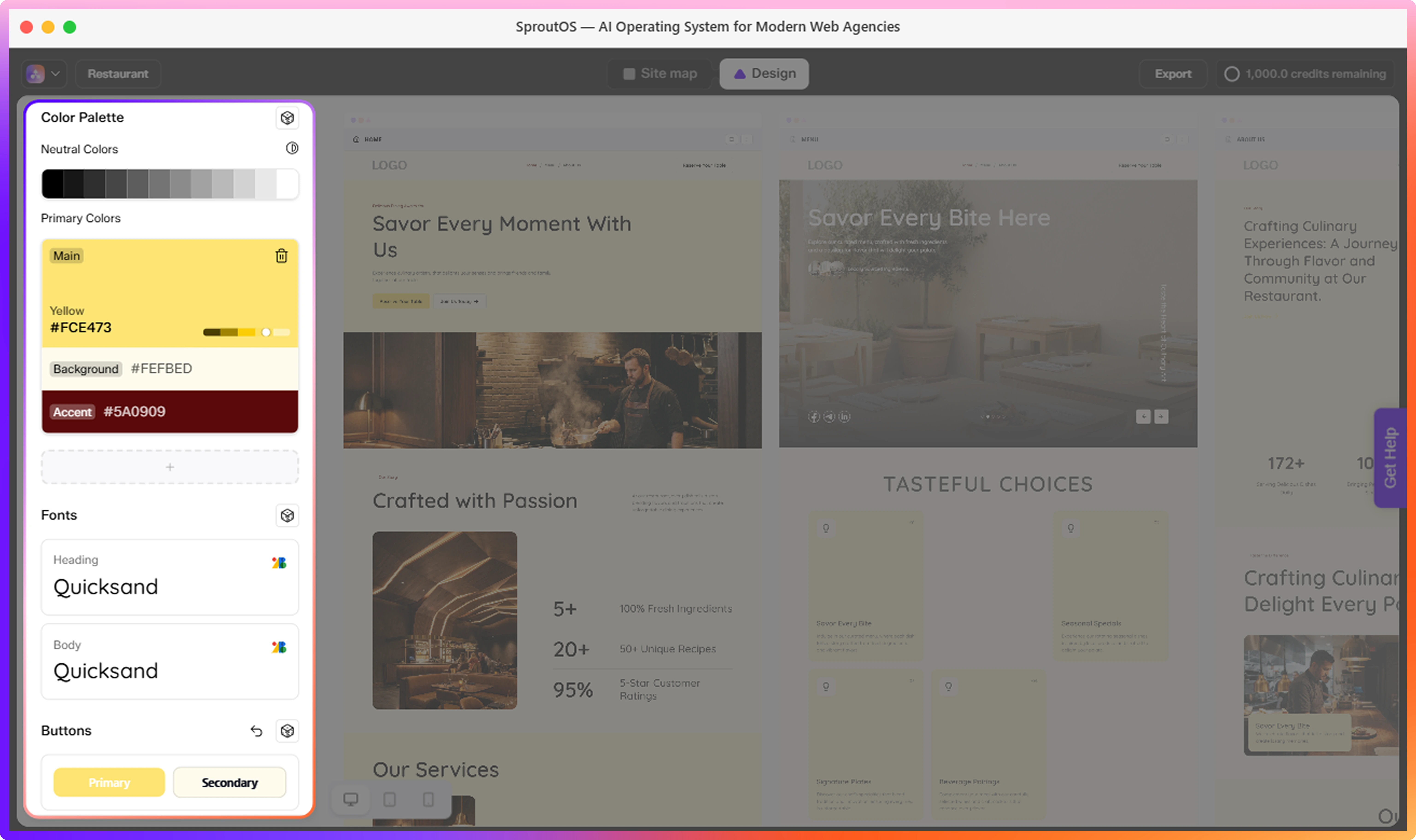Click previous slide arrow in Menu hero
The width and height of the screenshot is (1416, 840).
pos(1143,417)
